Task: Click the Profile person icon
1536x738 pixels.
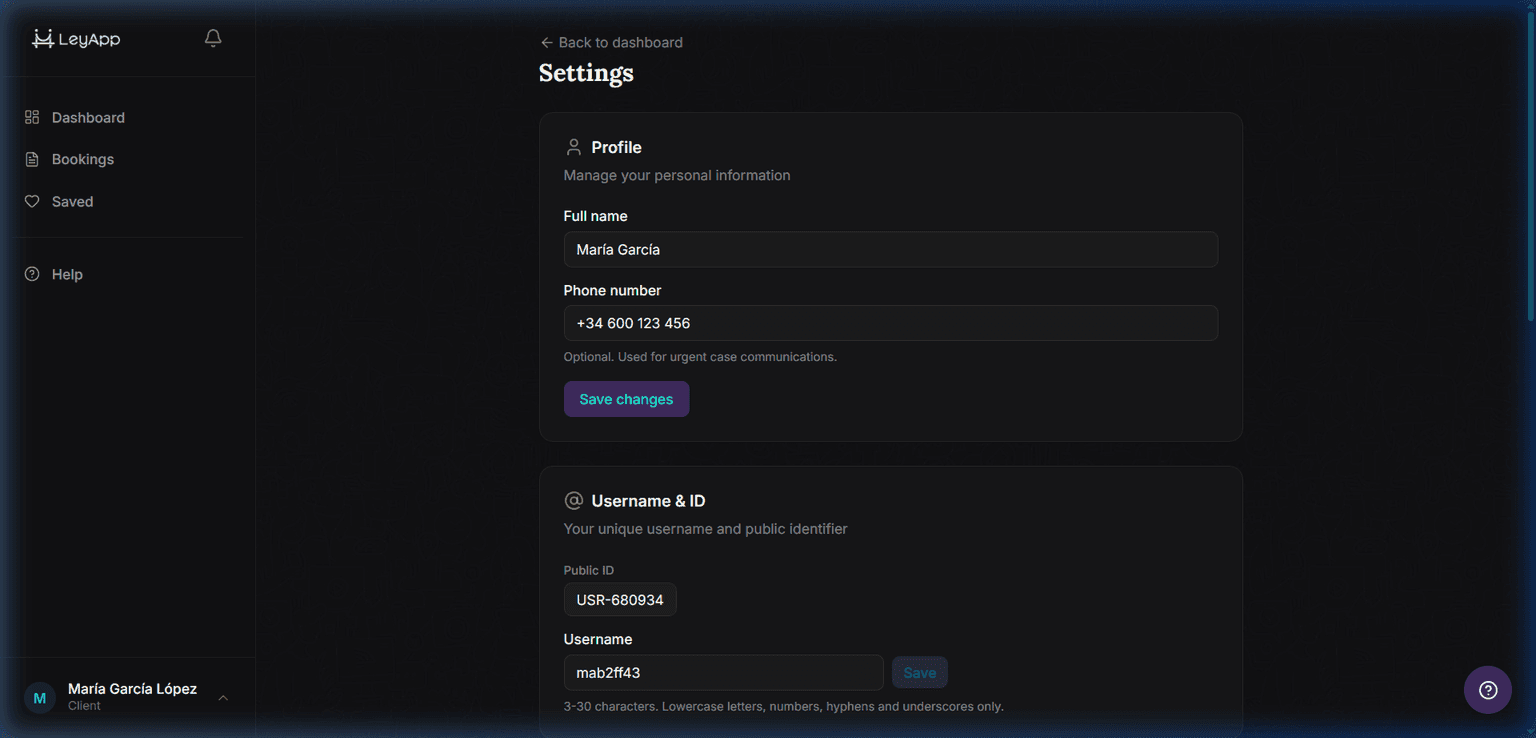Action: click(x=573, y=146)
